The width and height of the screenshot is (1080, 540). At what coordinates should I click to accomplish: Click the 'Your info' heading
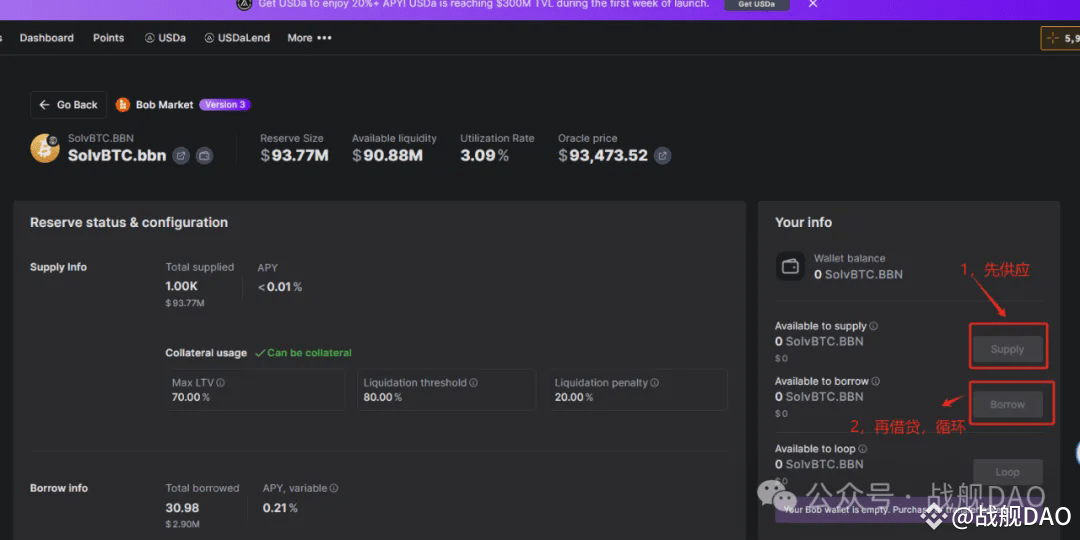[803, 222]
